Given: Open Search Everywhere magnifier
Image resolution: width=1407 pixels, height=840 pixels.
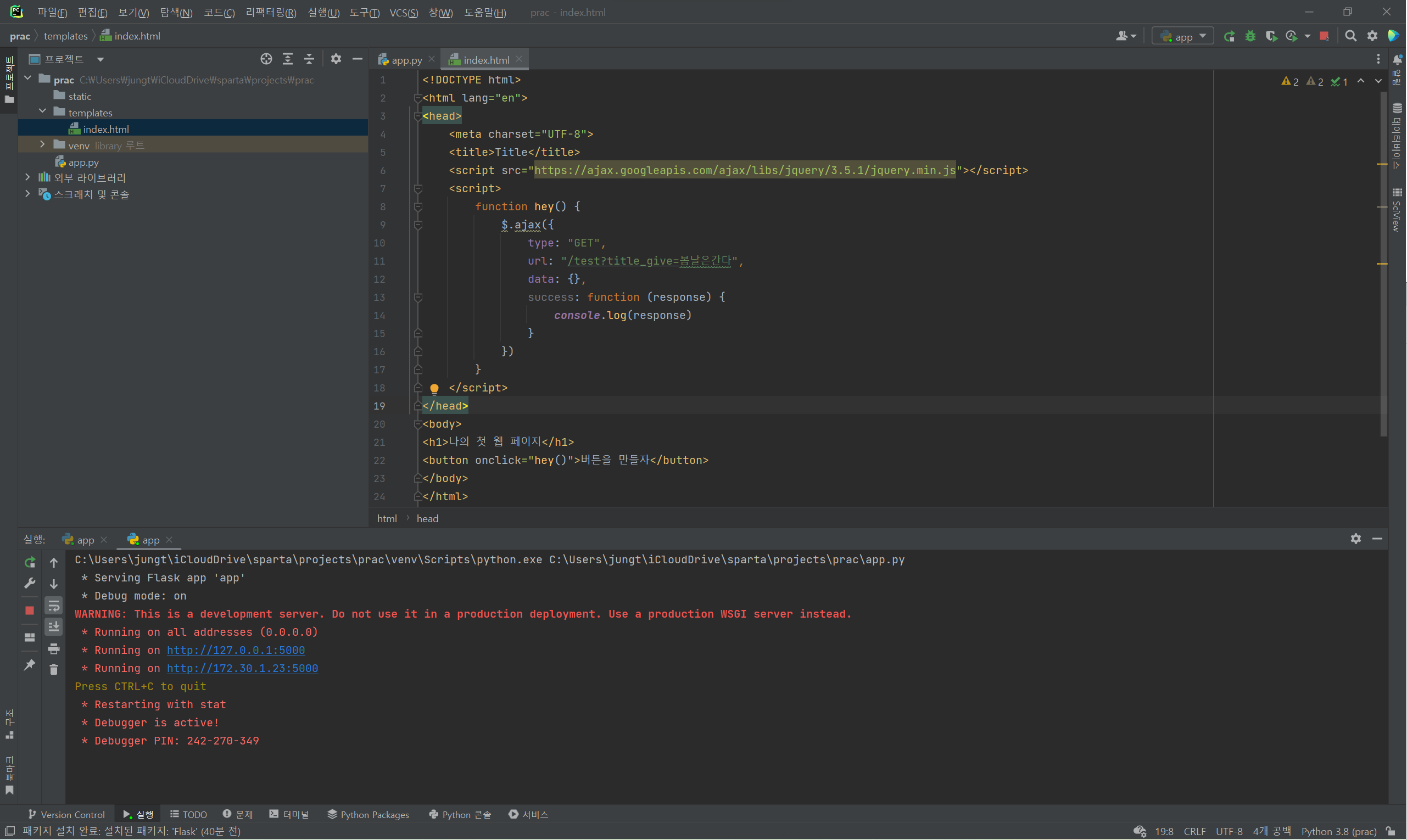Looking at the screenshot, I should 1351,37.
